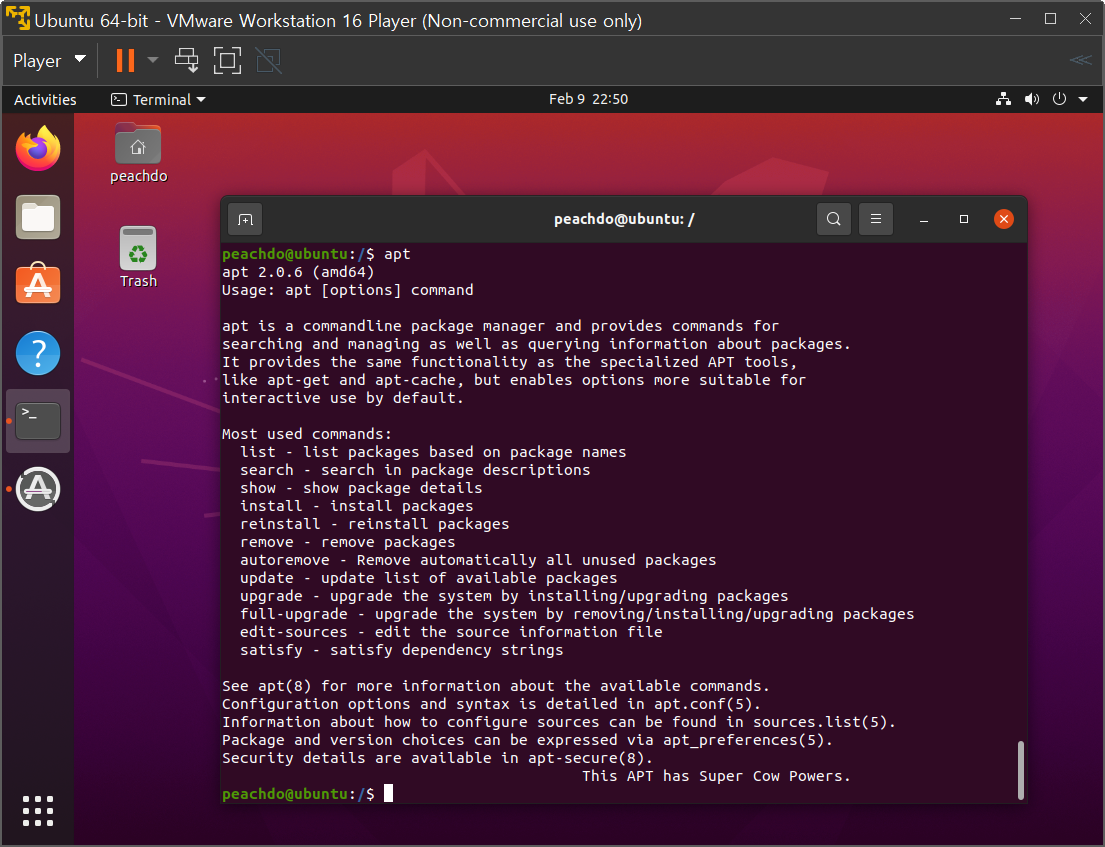The width and height of the screenshot is (1105, 847).
Task: Minimize the terminal window
Action: 924,220
